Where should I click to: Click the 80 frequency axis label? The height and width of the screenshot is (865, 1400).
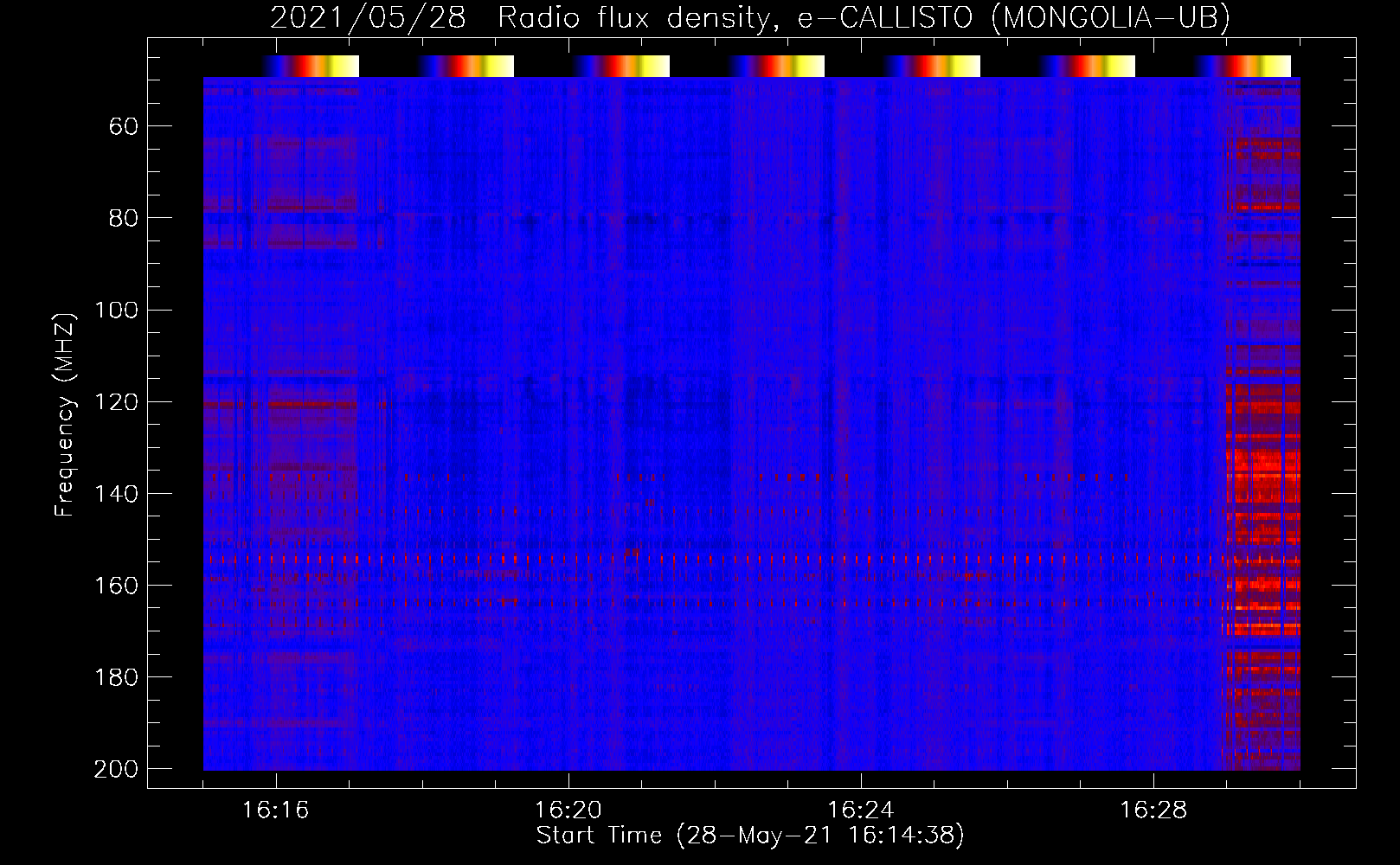tap(124, 219)
